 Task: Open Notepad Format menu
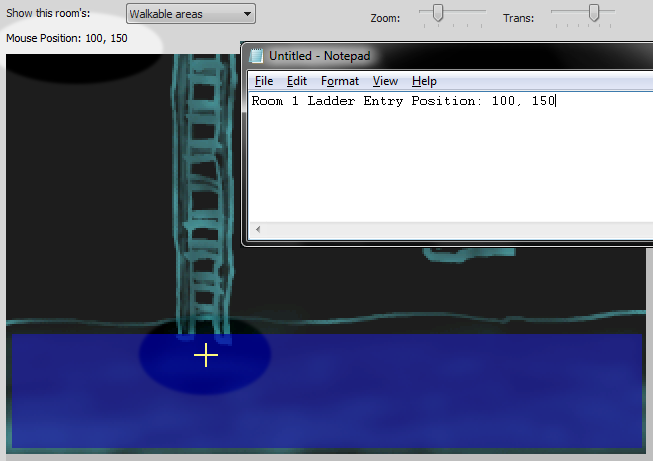click(x=340, y=81)
